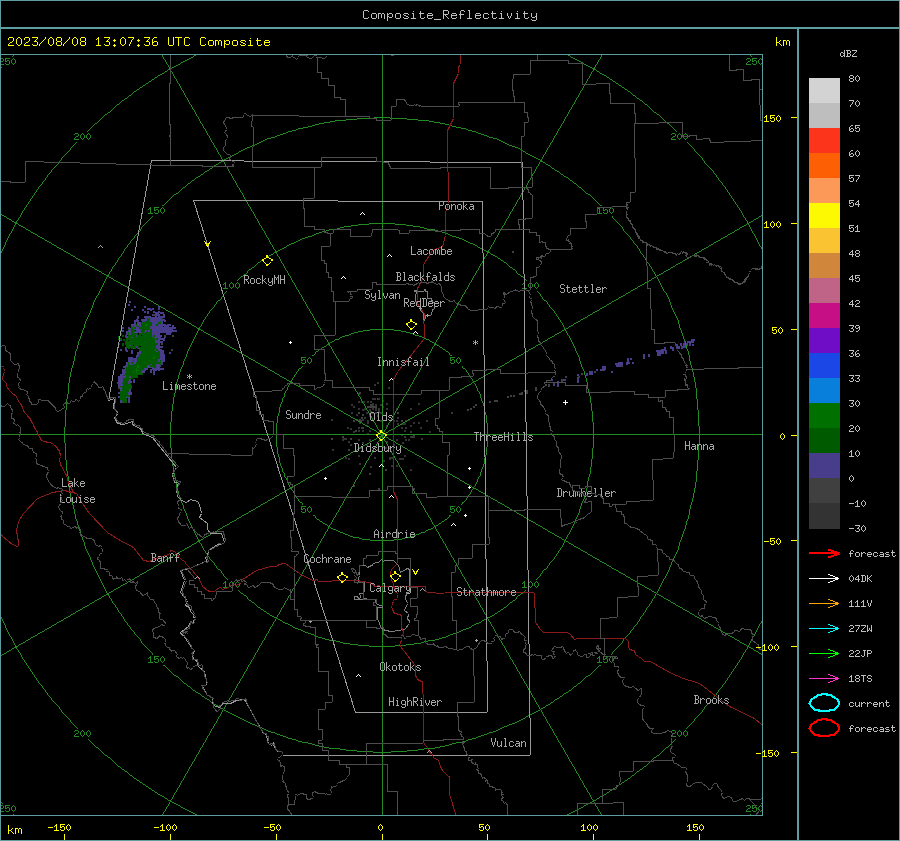Click the cyan current ellipse legend icon
The height and width of the screenshot is (841, 900).
[824, 703]
